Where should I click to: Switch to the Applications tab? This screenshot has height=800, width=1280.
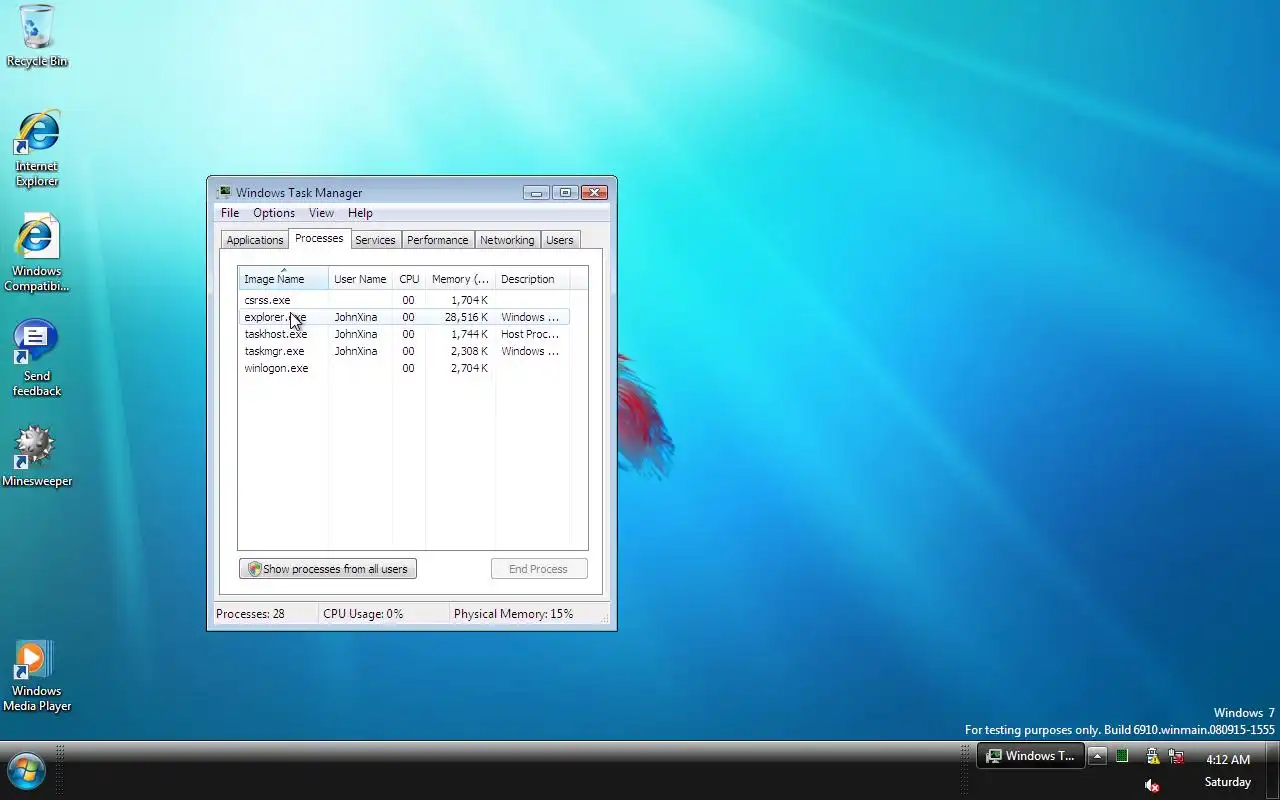(x=255, y=240)
